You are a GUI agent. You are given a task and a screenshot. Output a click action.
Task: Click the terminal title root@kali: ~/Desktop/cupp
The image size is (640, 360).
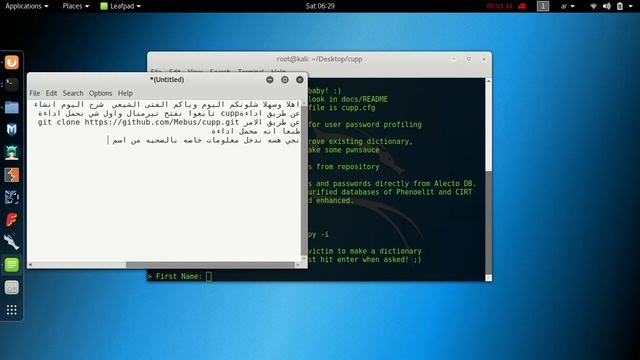(x=320, y=59)
